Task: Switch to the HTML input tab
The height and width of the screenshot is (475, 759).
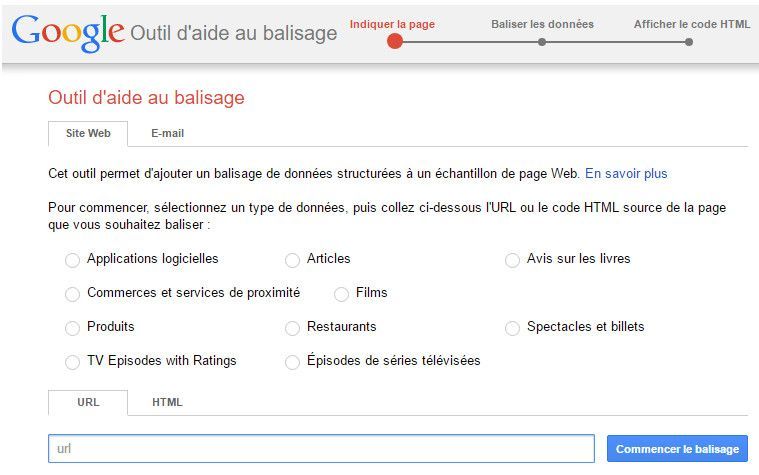Action: click(167, 402)
